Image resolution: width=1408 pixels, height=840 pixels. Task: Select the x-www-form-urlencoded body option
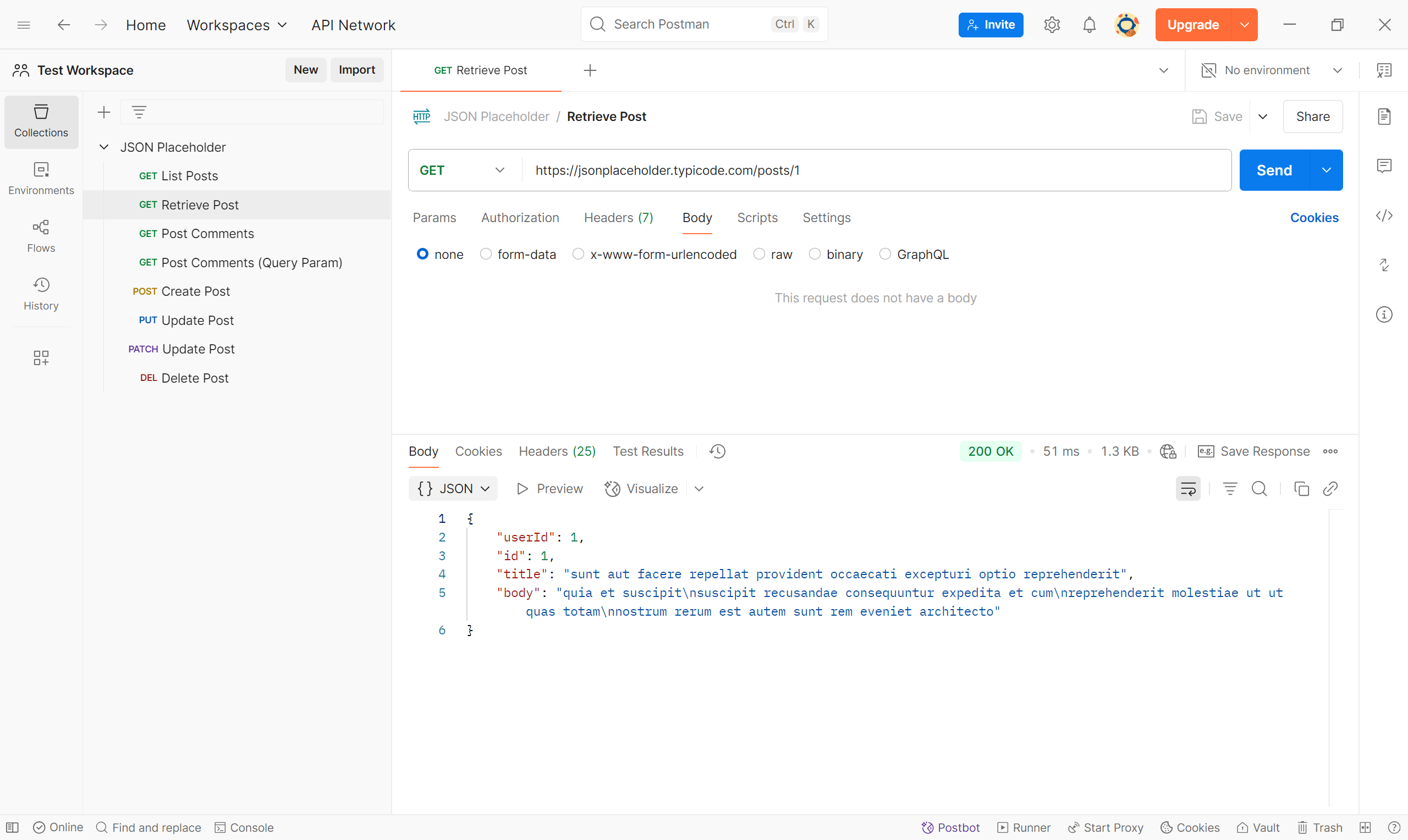pyautogui.click(x=654, y=254)
